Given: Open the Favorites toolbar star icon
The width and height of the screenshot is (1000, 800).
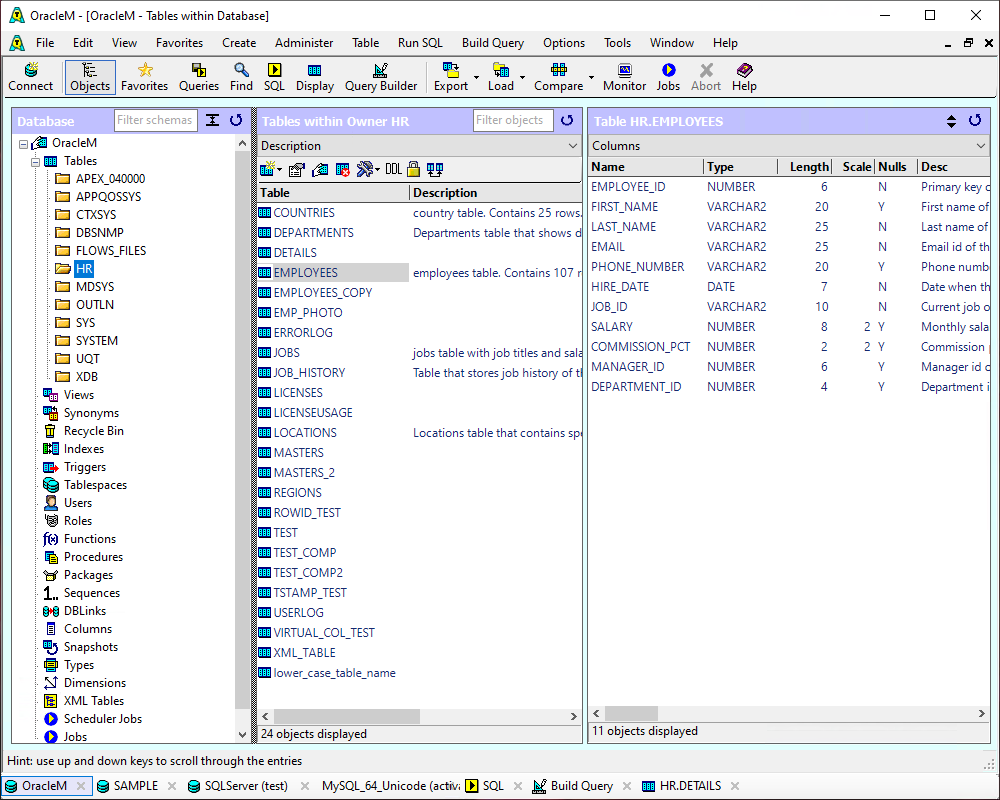Looking at the screenshot, I should [x=145, y=77].
